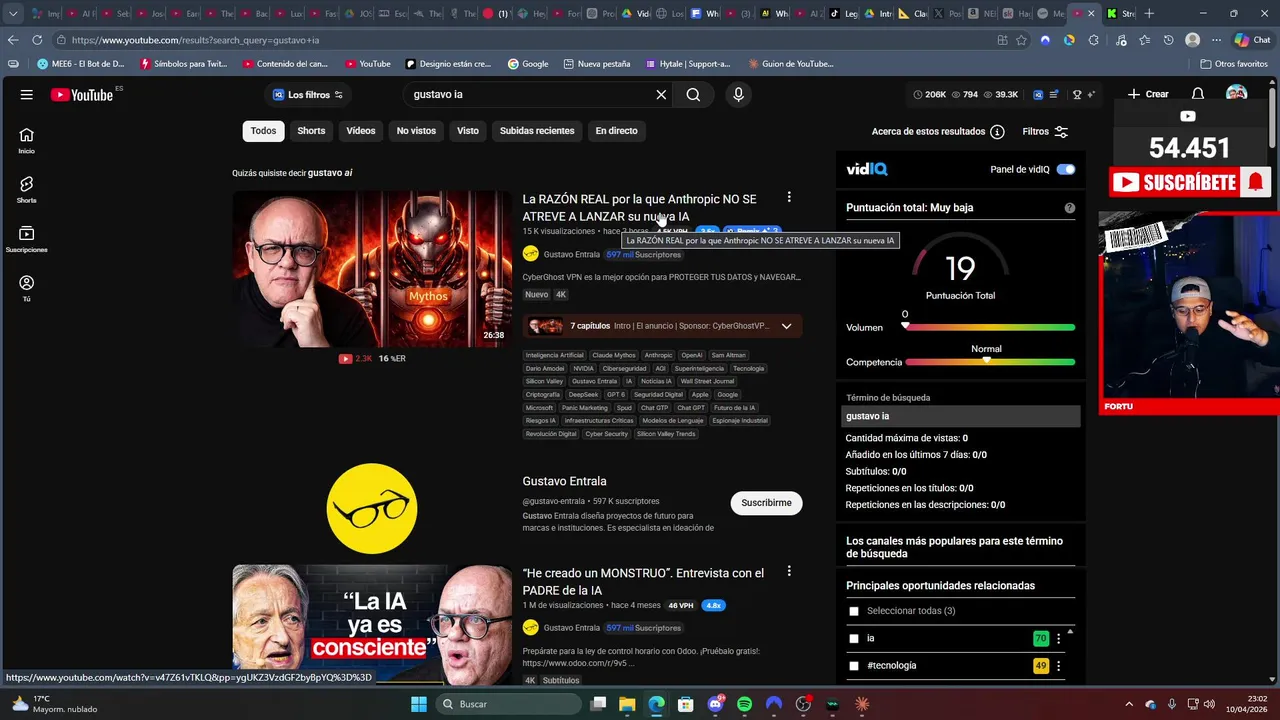Open the Crear create menu

tap(1148, 94)
